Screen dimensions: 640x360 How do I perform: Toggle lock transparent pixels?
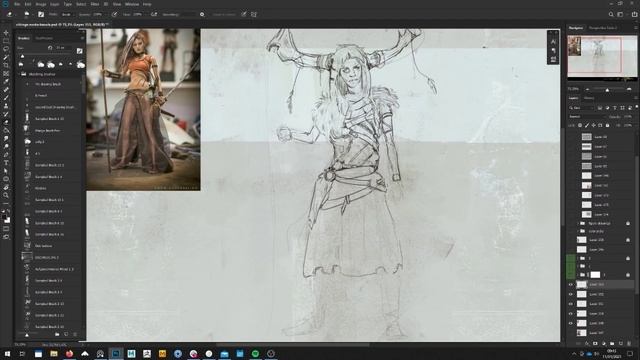[580, 125]
